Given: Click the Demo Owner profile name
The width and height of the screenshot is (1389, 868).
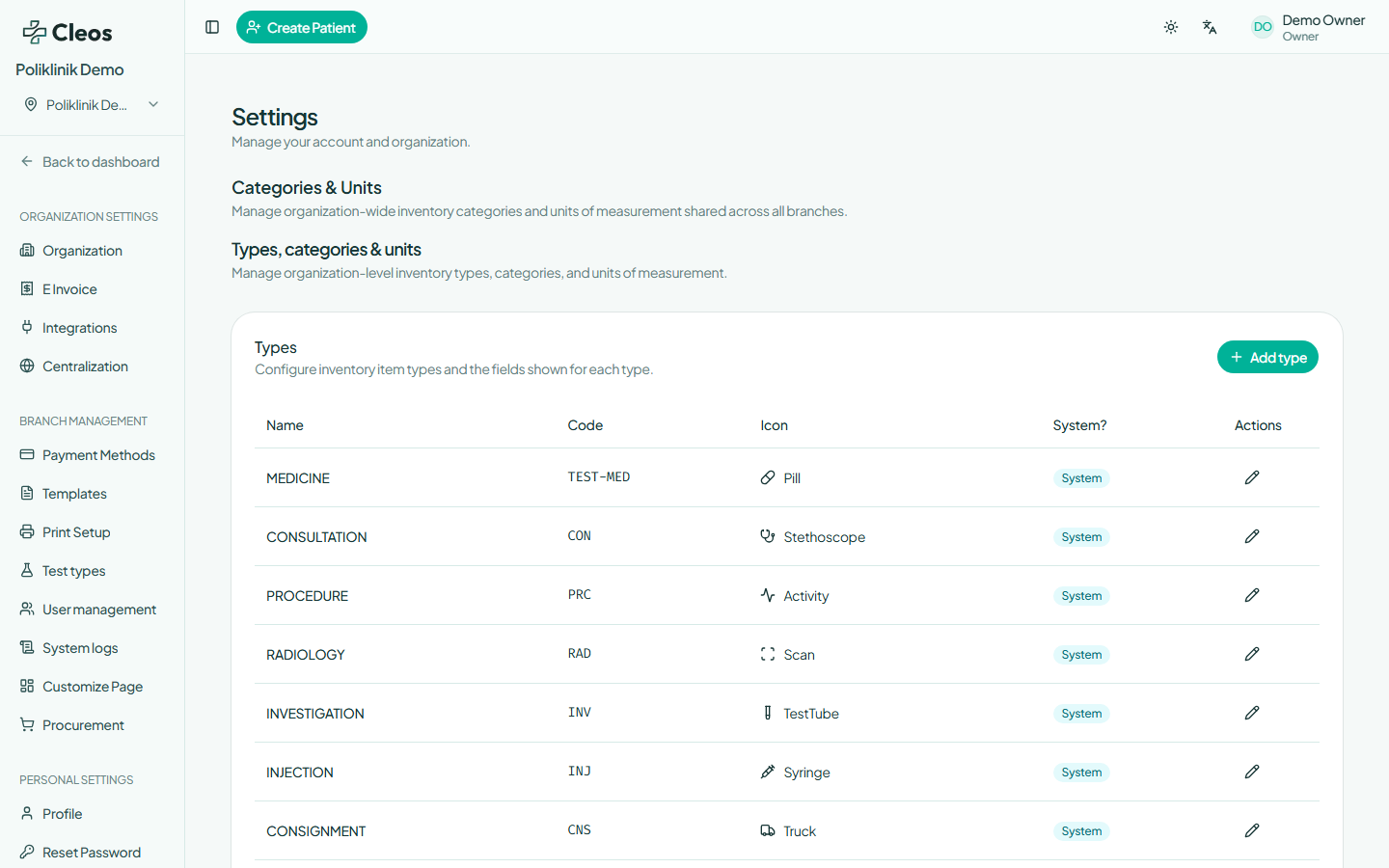Looking at the screenshot, I should click(1323, 20).
